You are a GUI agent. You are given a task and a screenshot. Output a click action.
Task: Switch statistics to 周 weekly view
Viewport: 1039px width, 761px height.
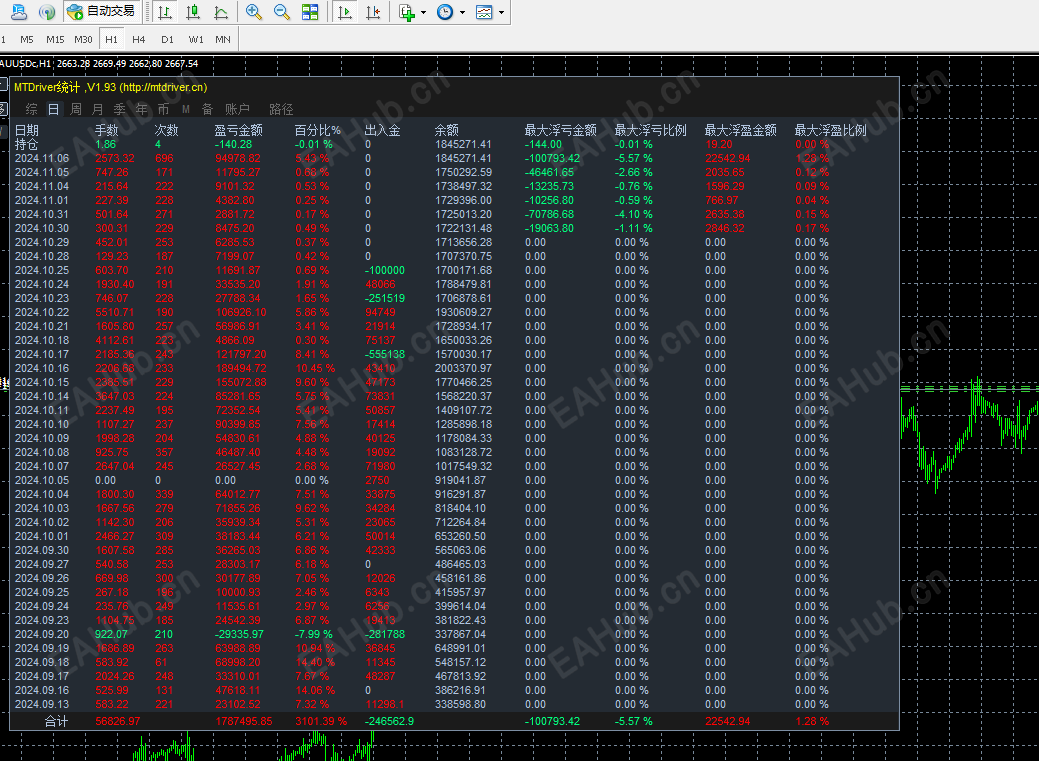coord(76,109)
